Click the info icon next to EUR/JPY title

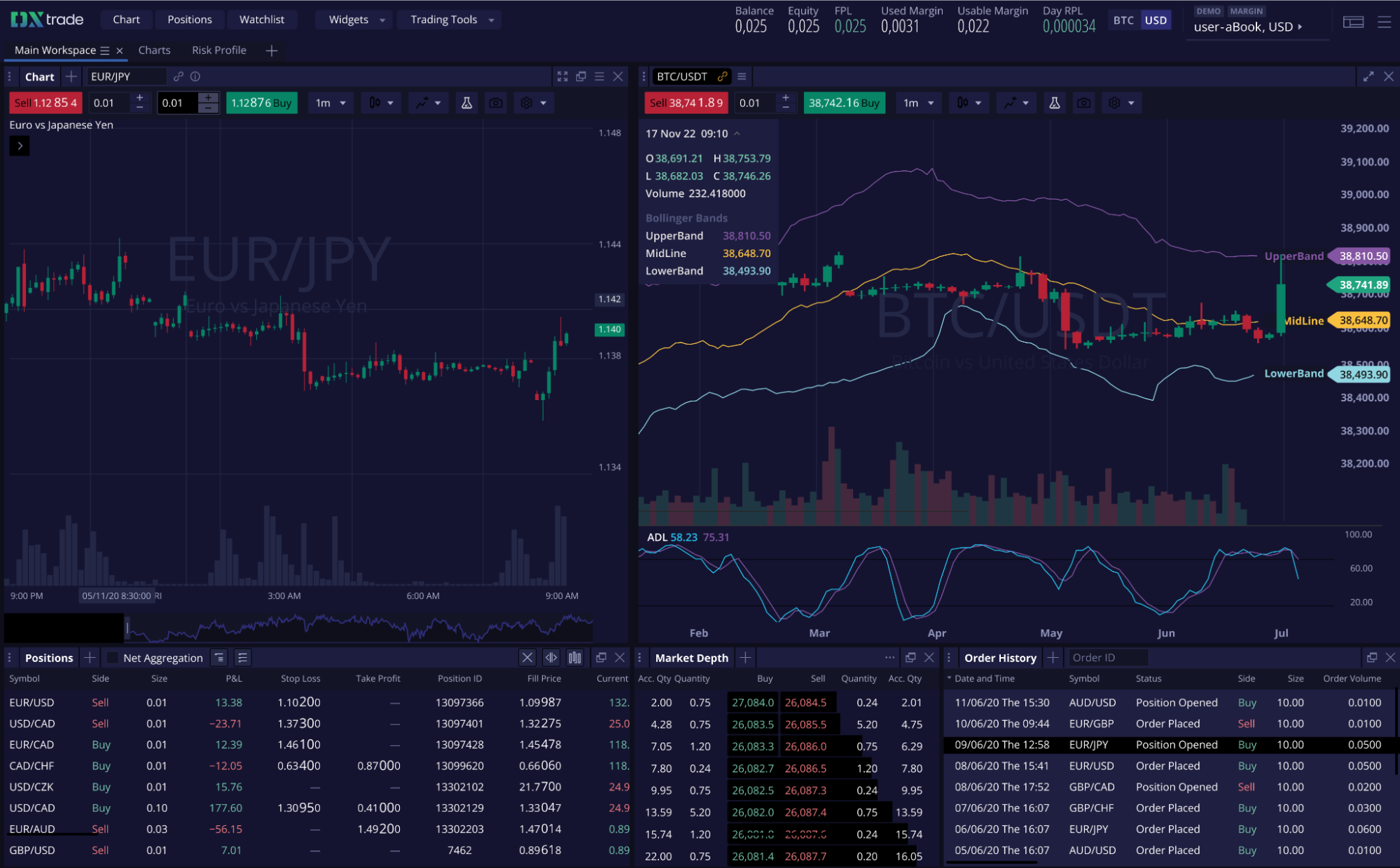[x=194, y=76]
